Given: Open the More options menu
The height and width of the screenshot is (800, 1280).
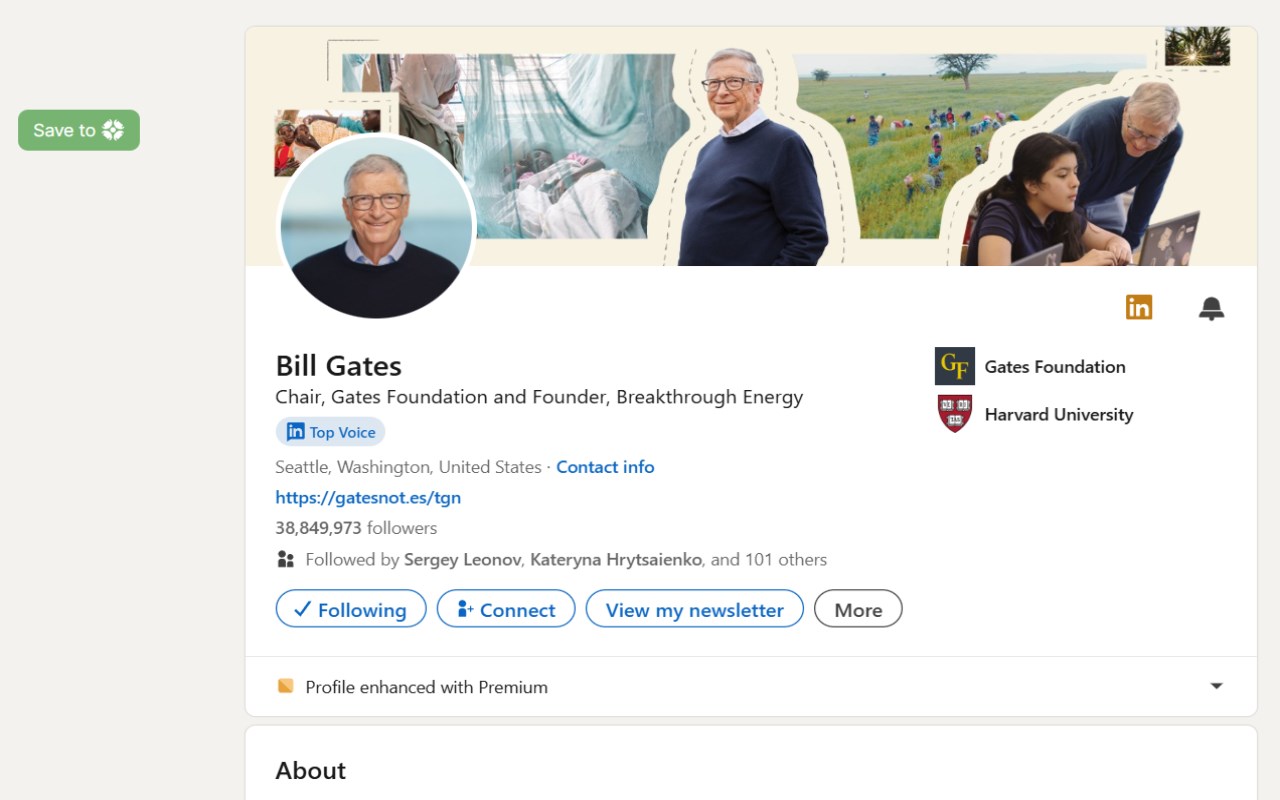Looking at the screenshot, I should tap(858, 609).
